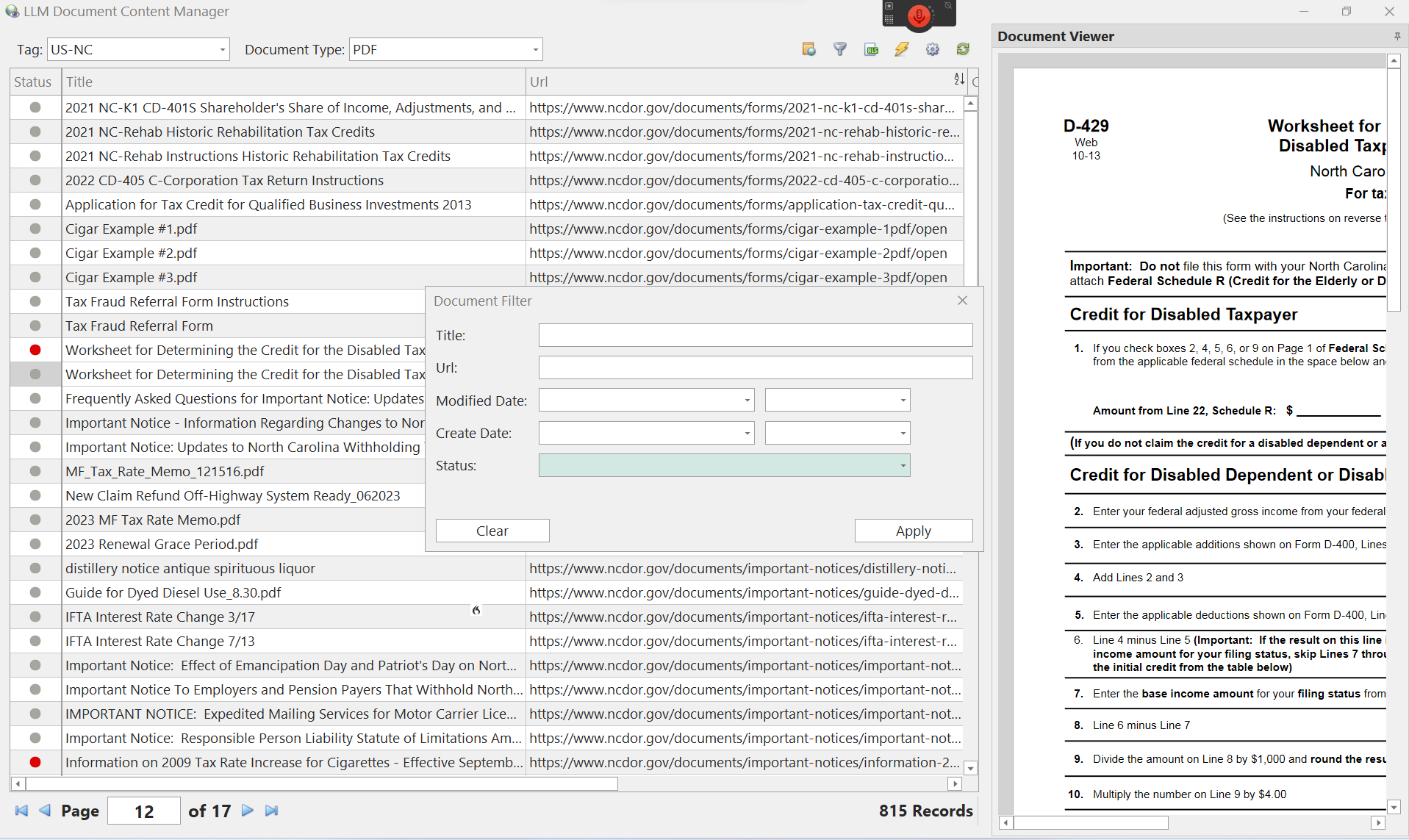Refresh the document list
Viewport: 1409px width, 840px height.
point(964,49)
